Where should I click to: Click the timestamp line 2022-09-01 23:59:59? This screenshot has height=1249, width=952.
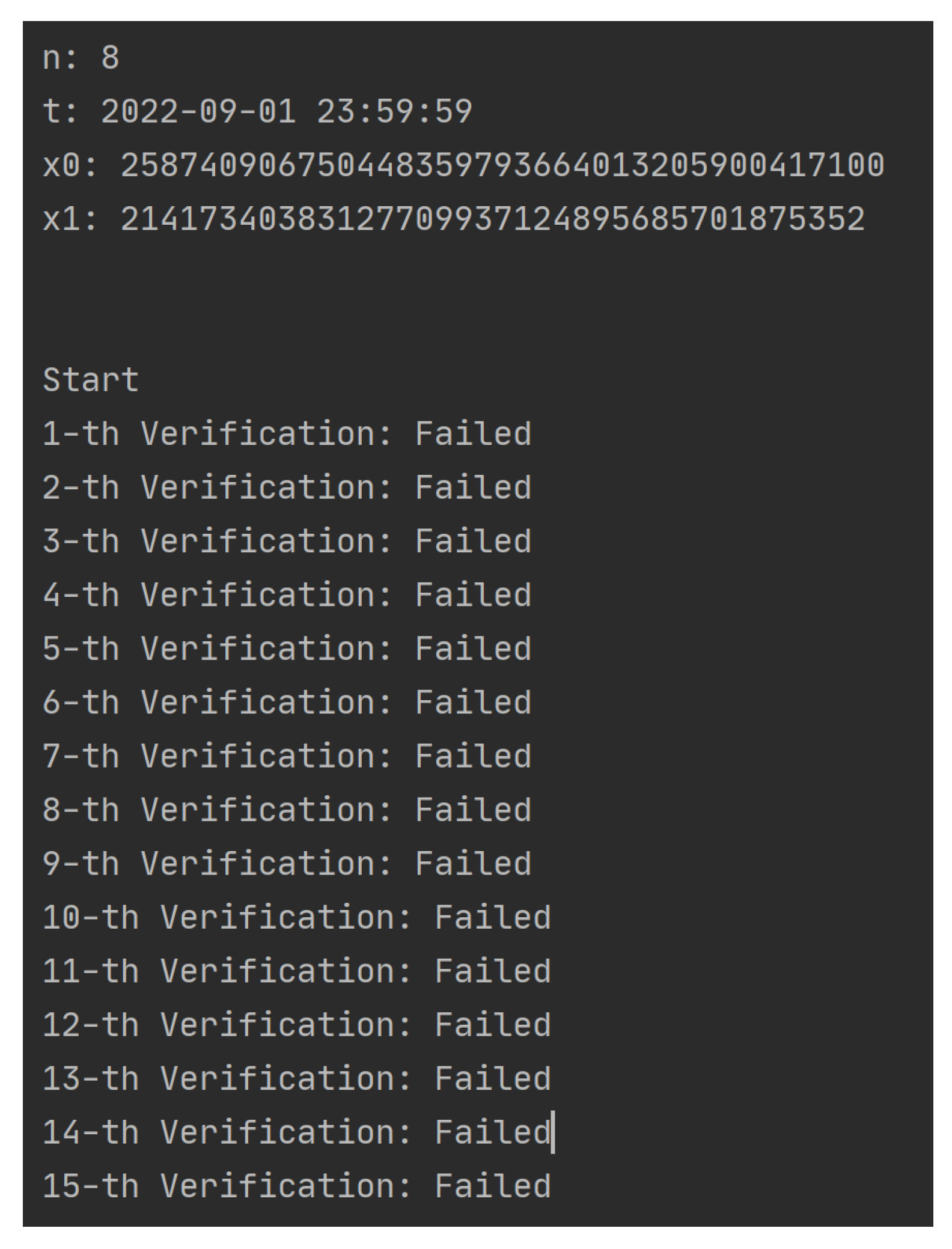[257, 112]
